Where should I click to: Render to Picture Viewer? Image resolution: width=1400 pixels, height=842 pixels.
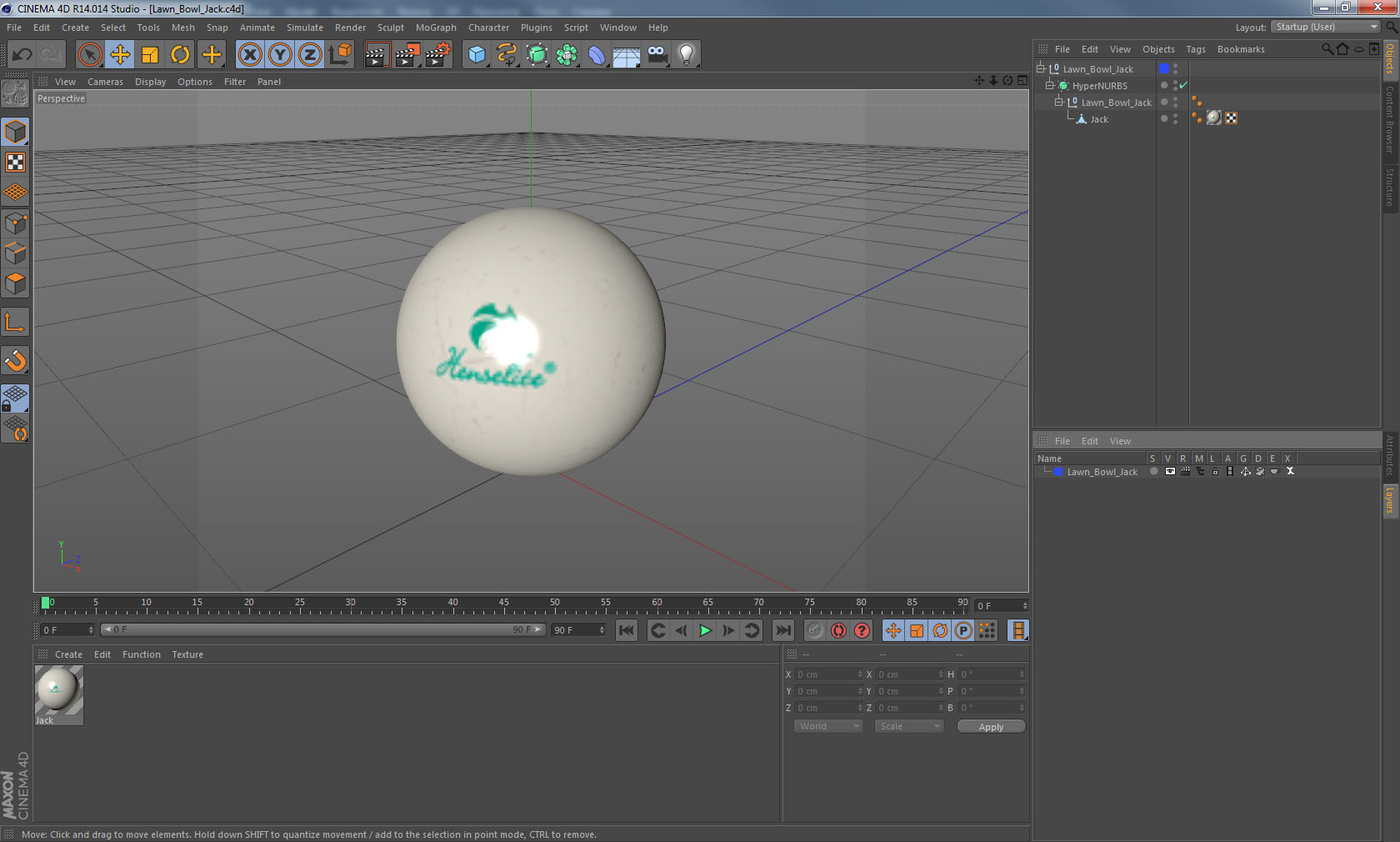tap(407, 55)
